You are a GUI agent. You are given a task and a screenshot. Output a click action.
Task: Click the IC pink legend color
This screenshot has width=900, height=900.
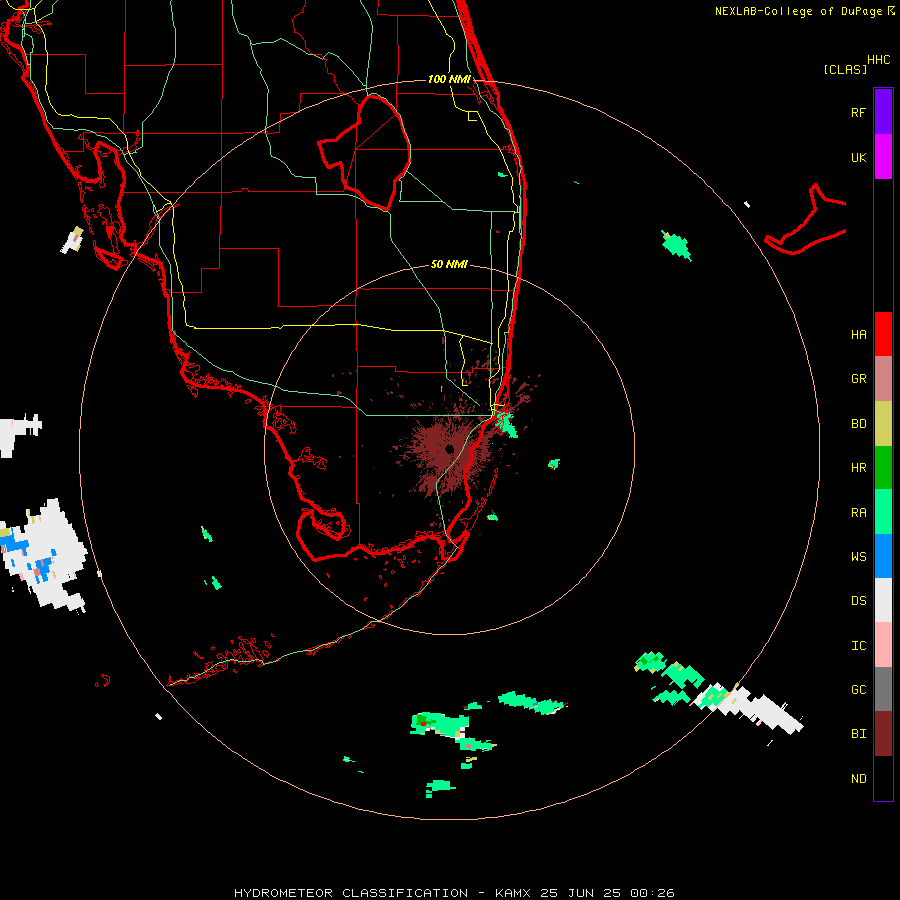(883, 645)
